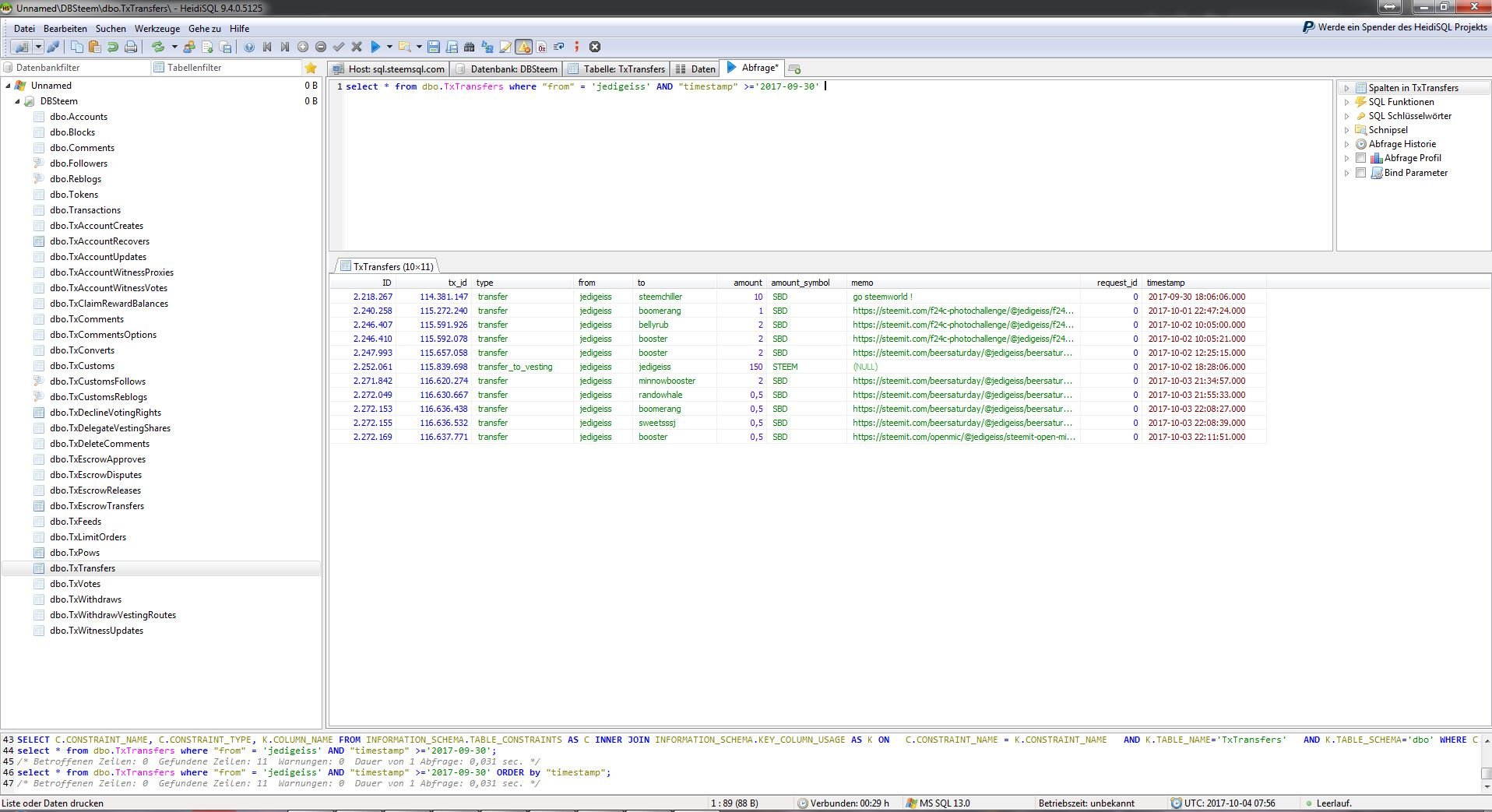
Task: Jump to first row icon
Action: point(267,47)
